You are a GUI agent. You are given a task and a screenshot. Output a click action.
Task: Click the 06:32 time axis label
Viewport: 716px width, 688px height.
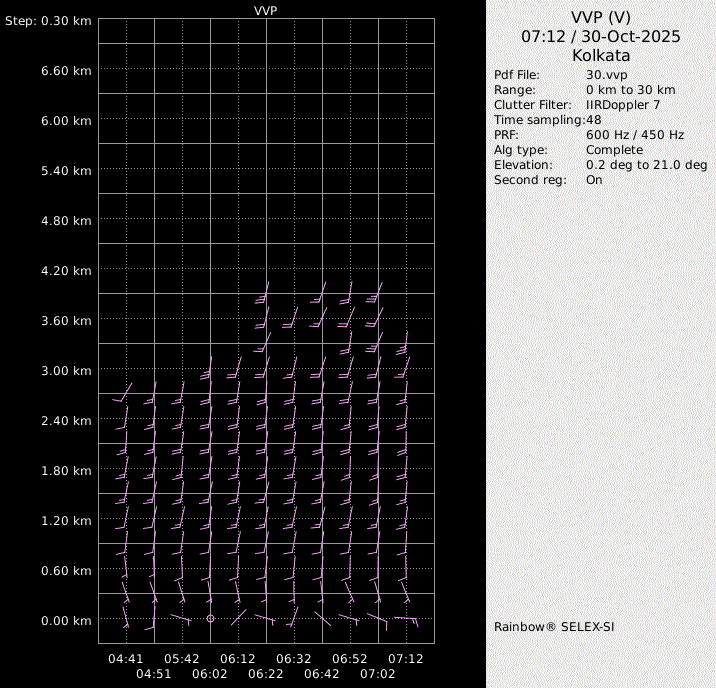[x=294, y=659]
